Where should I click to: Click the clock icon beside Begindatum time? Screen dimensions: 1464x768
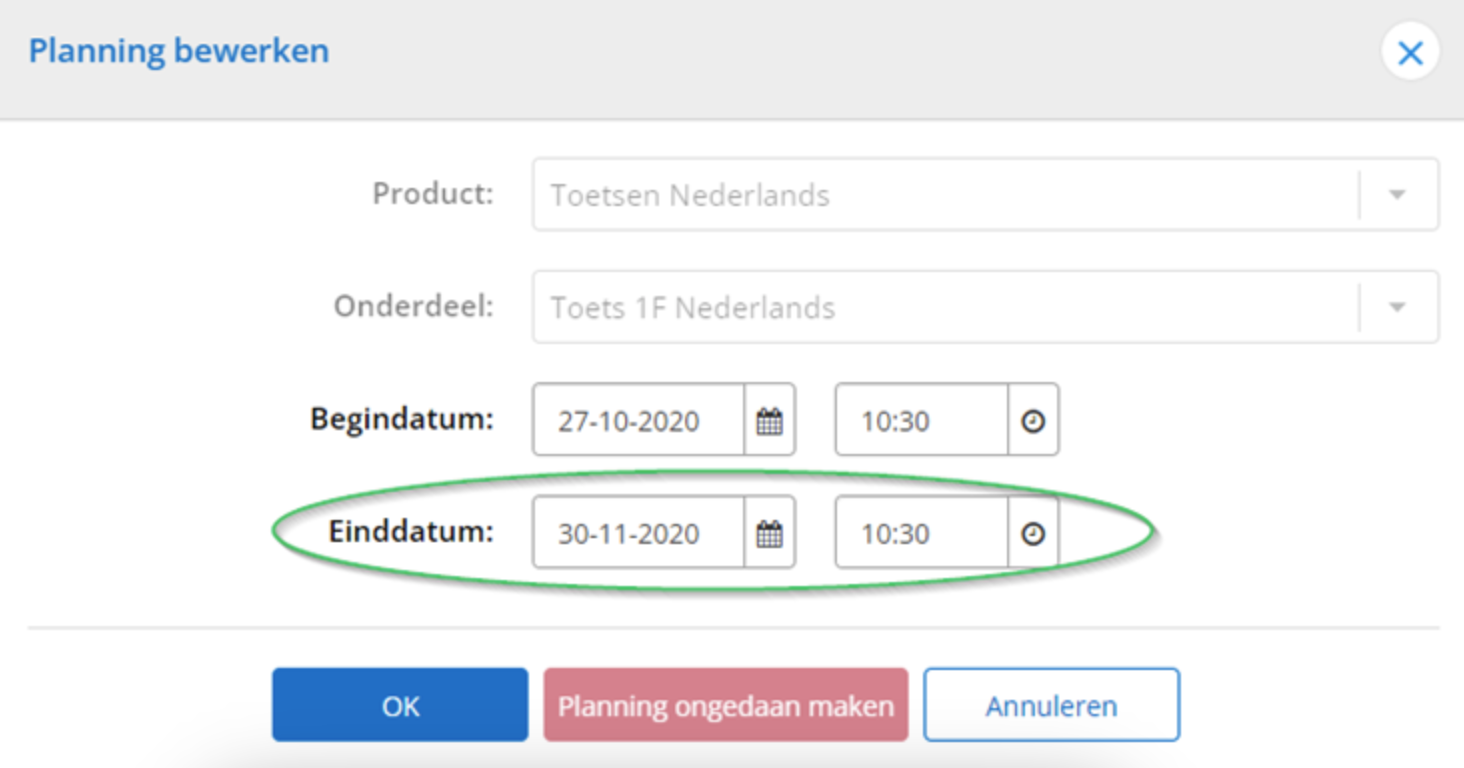[1033, 421]
